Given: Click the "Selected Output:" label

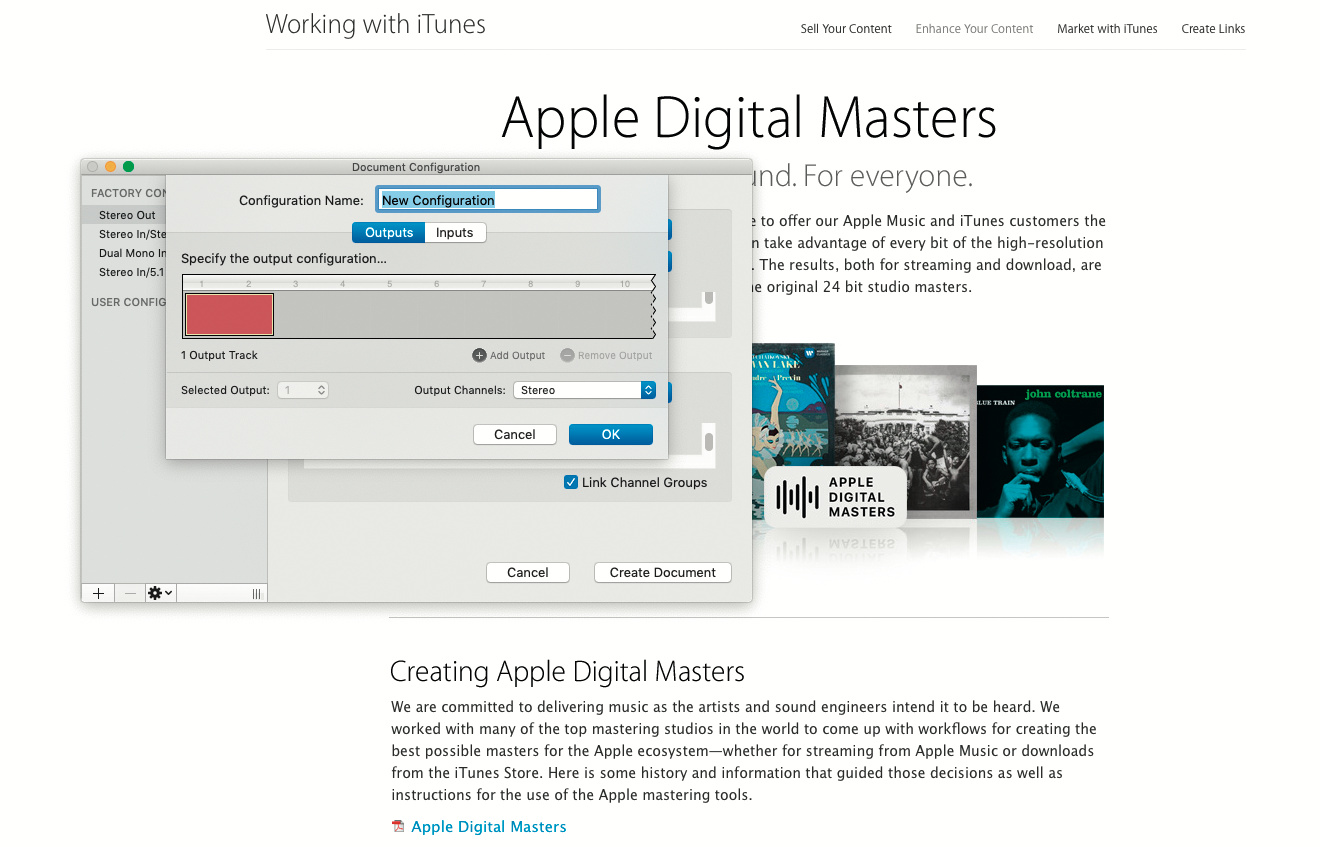Looking at the screenshot, I should point(225,390).
